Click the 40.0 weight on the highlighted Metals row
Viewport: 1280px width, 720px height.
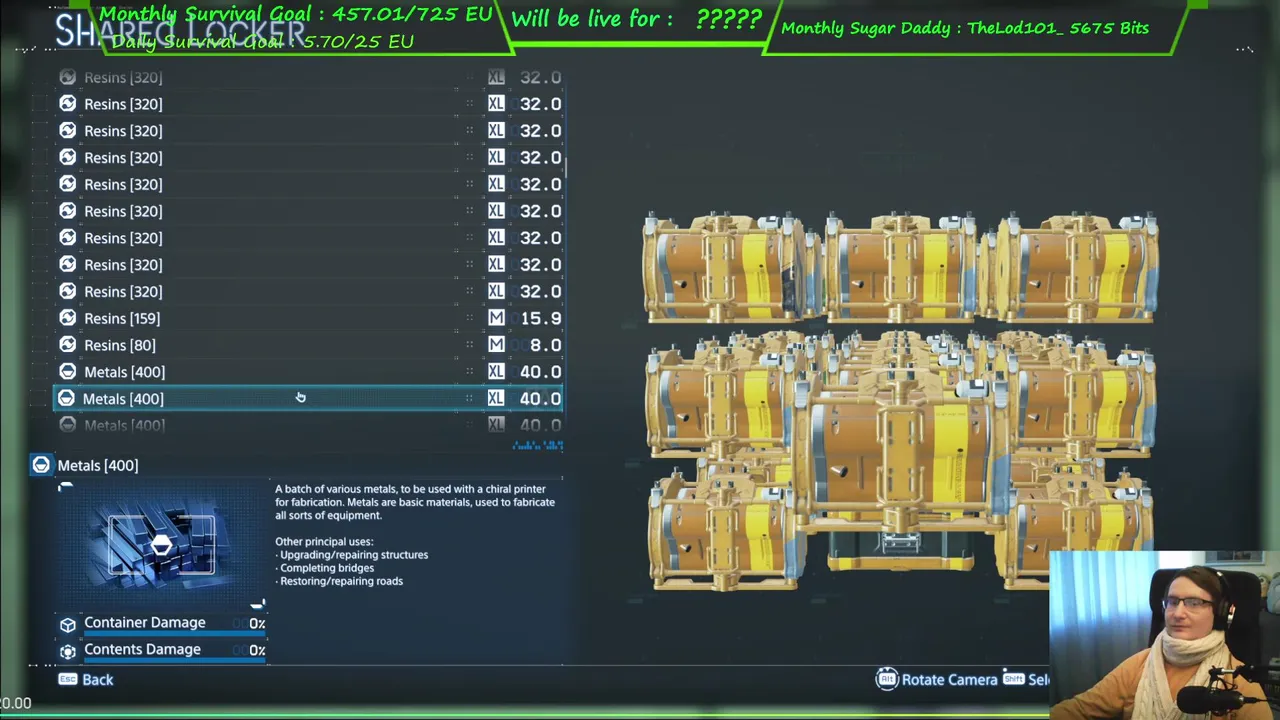coord(541,398)
